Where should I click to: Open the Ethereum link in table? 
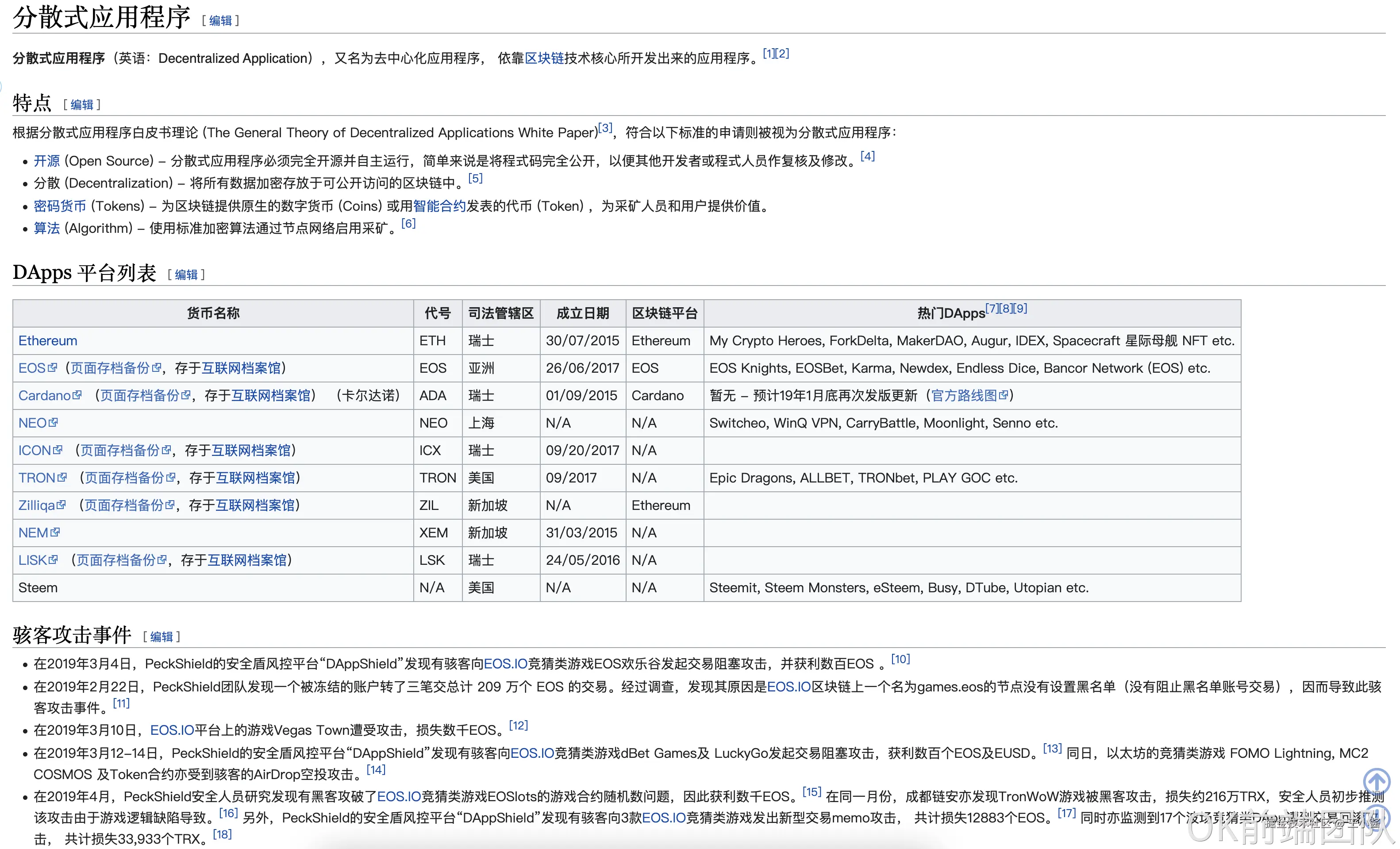pyautogui.click(x=48, y=340)
